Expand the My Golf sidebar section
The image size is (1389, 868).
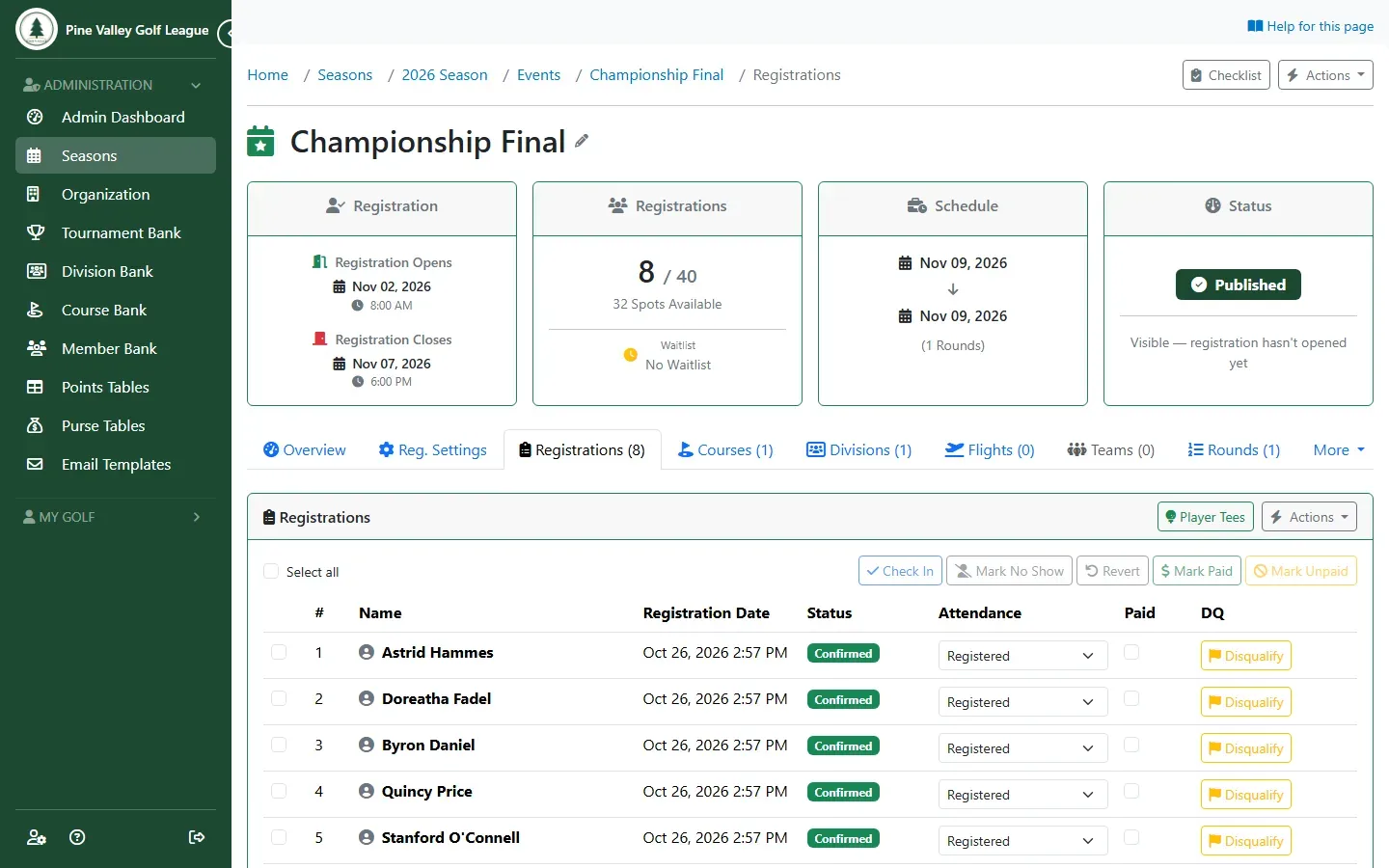coord(116,517)
